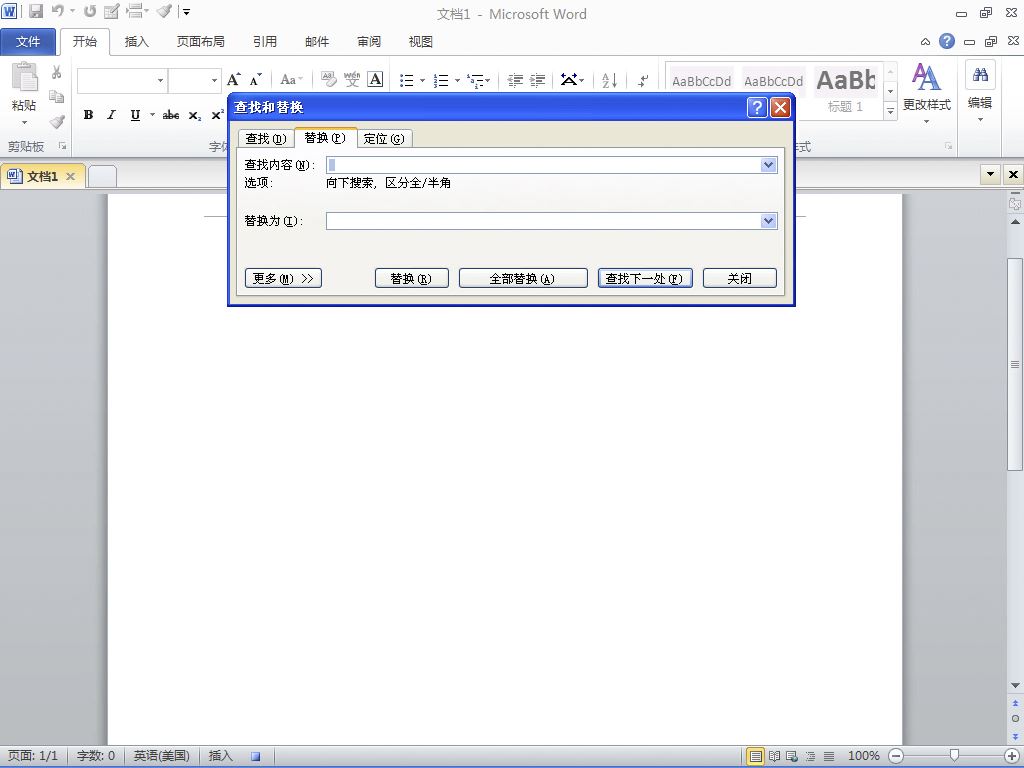Click the Clear Formatting eraser icon
Screen dimensions: 1024x768
tap(328, 80)
